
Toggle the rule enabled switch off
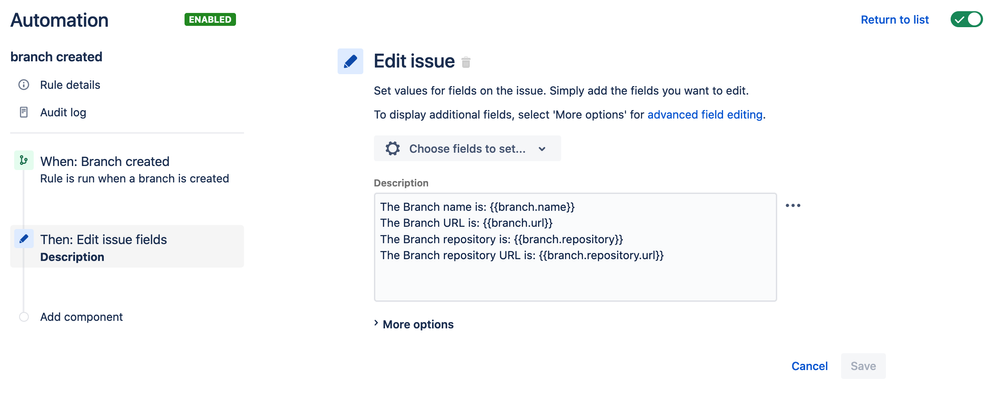coord(967,20)
